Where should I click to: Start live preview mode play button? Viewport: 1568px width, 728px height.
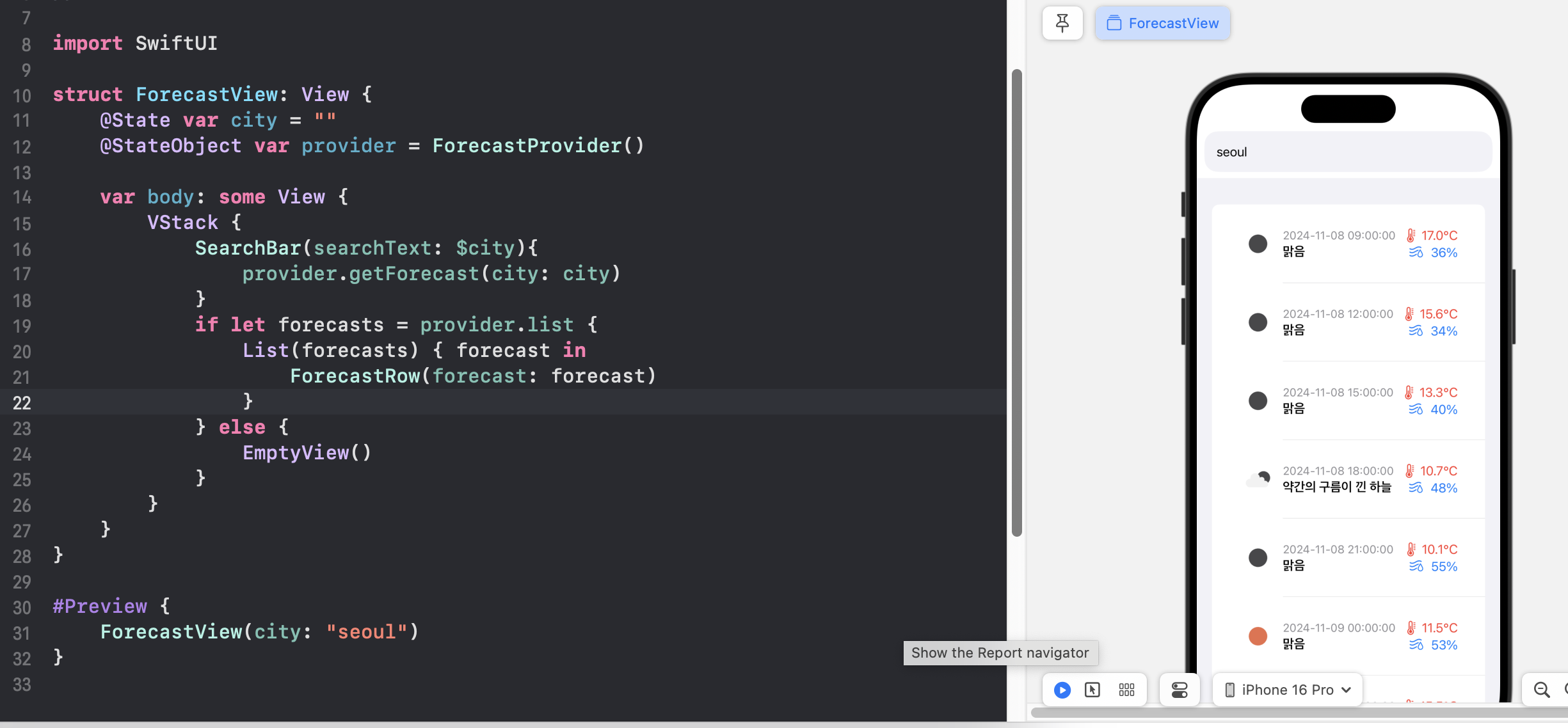[x=1062, y=690]
